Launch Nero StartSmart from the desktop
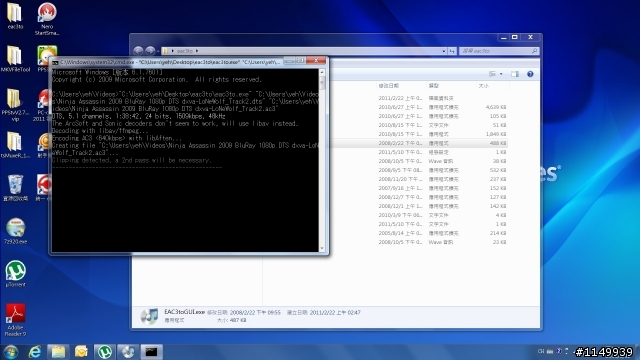This screenshot has height=360, width=640. (47, 19)
